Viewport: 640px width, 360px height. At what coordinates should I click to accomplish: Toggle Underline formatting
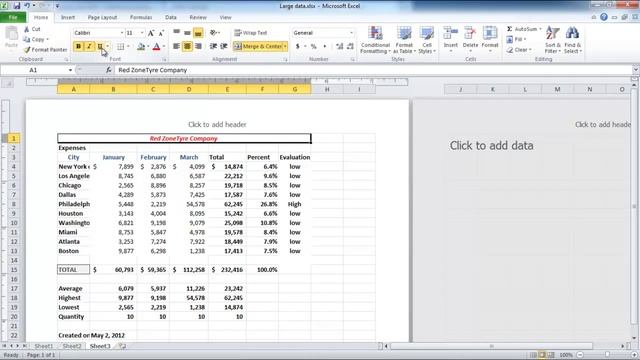[100, 47]
